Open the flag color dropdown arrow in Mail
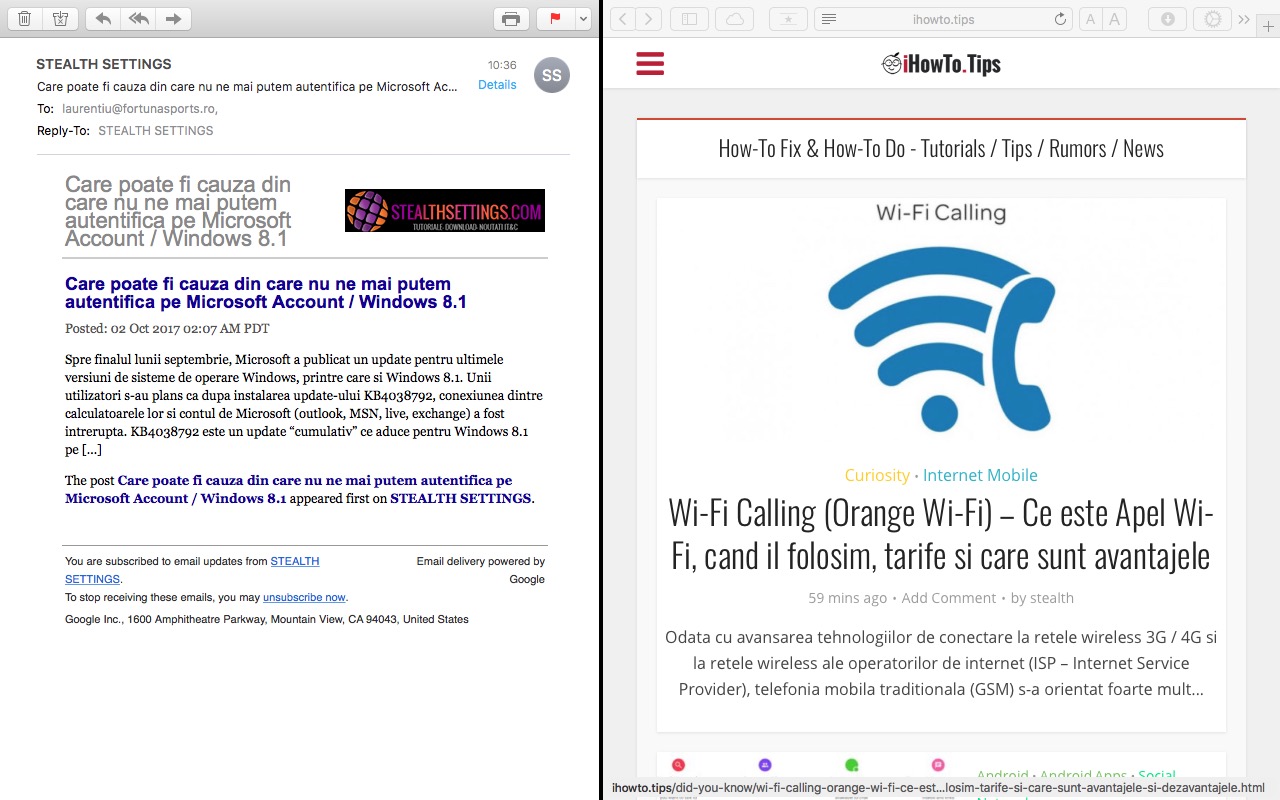The image size is (1280, 800). 583,19
